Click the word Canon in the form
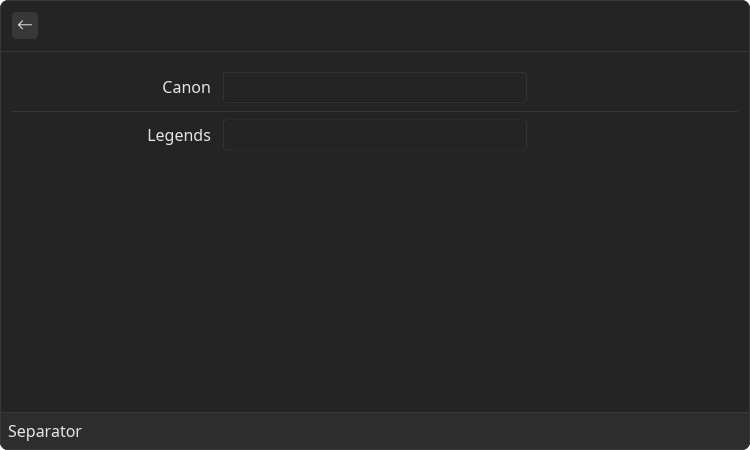Screen dimensions: 750x450 pyautogui.click(x=186, y=88)
